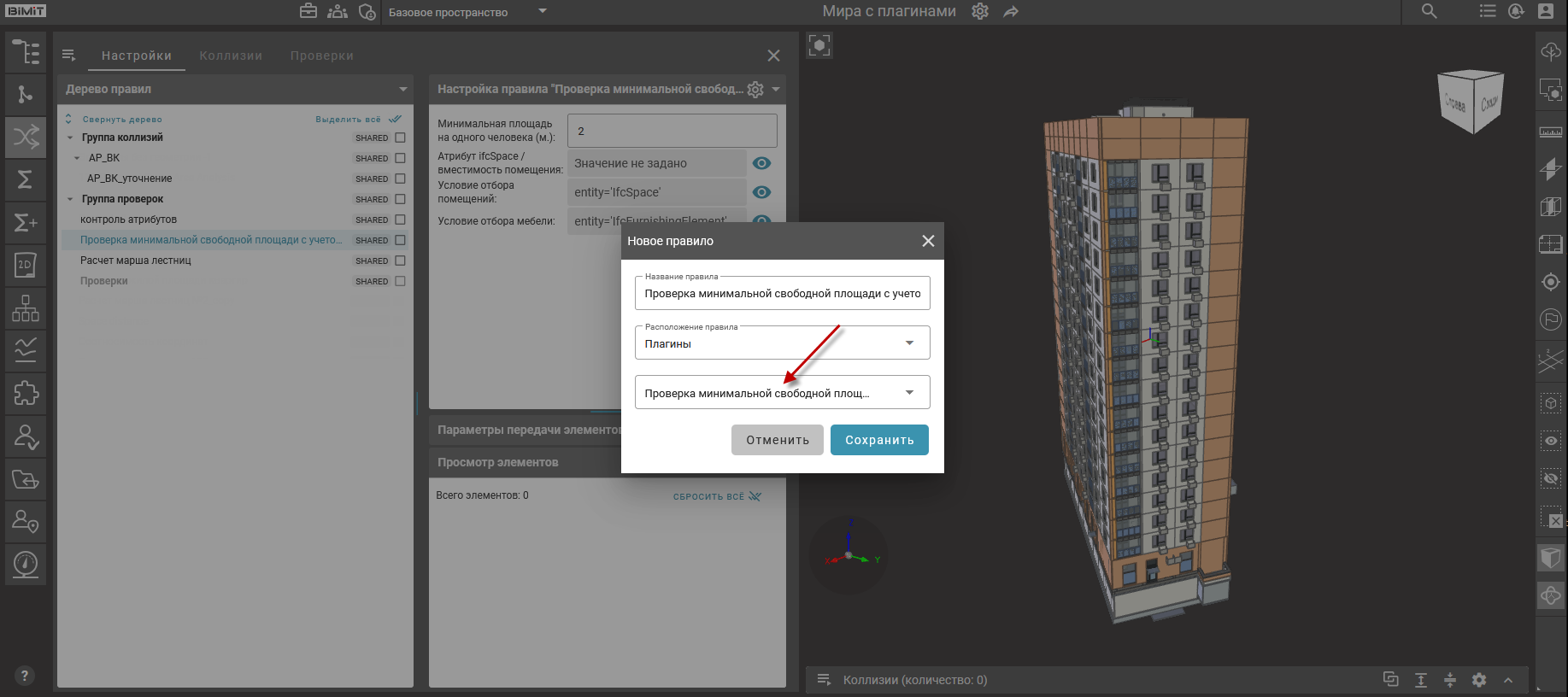Switch to the Коллизии tab

(231, 56)
